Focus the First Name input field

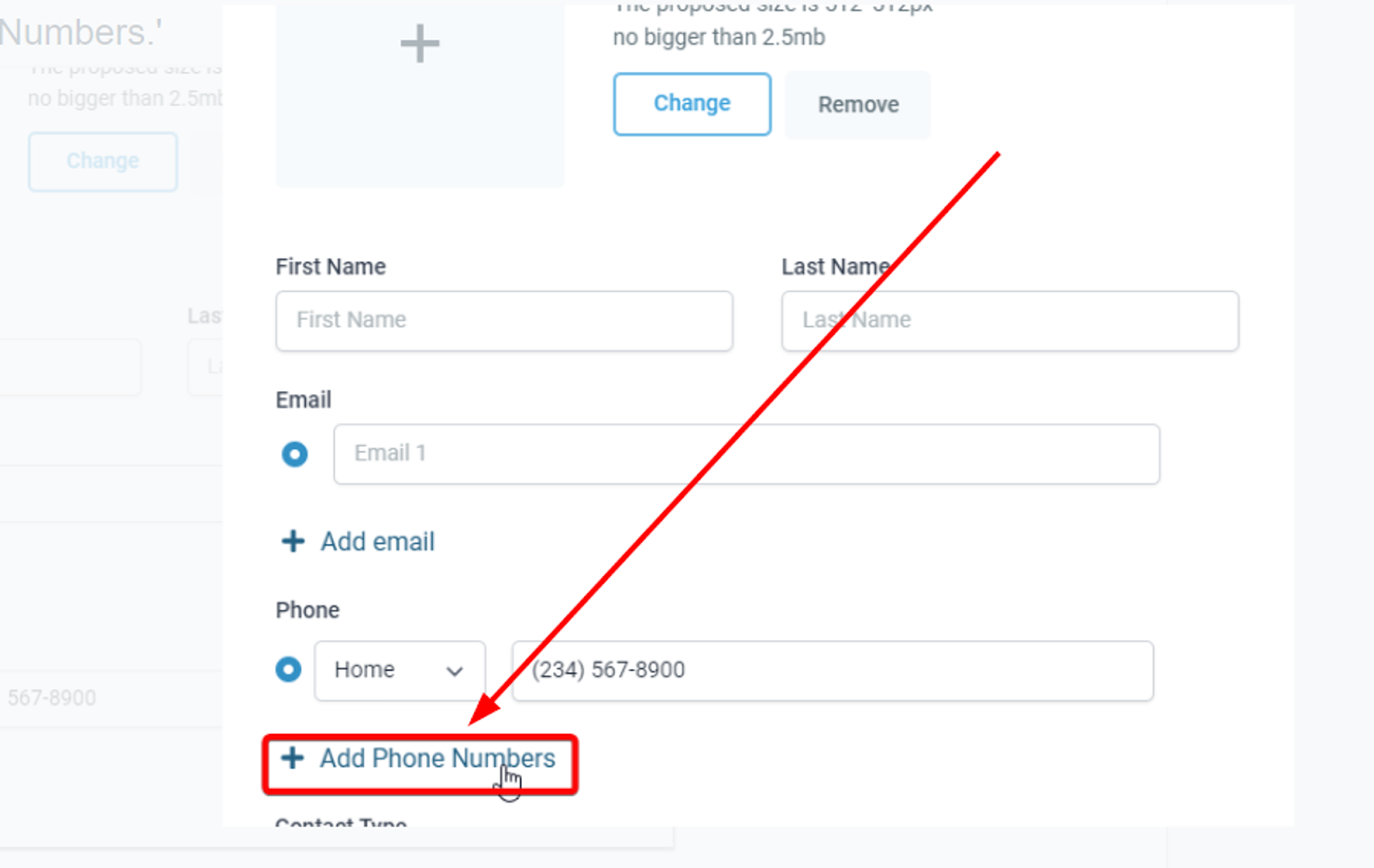click(x=504, y=320)
